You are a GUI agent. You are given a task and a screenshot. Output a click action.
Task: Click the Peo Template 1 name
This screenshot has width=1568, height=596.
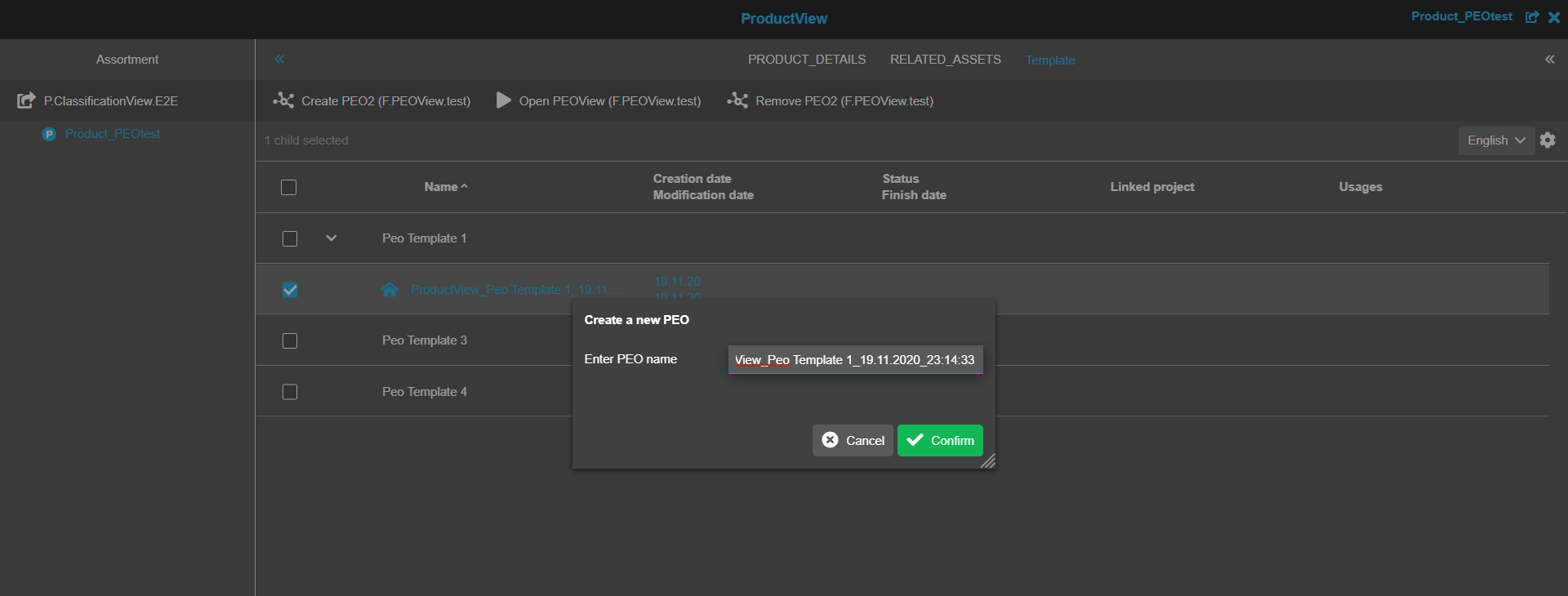(x=425, y=238)
